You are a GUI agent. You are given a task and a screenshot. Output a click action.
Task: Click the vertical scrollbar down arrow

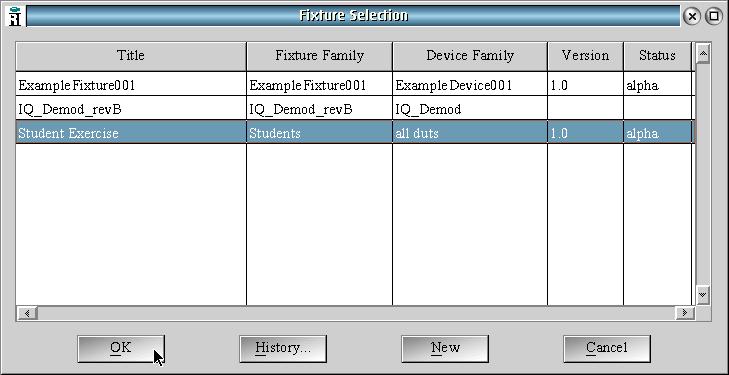(x=703, y=294)
